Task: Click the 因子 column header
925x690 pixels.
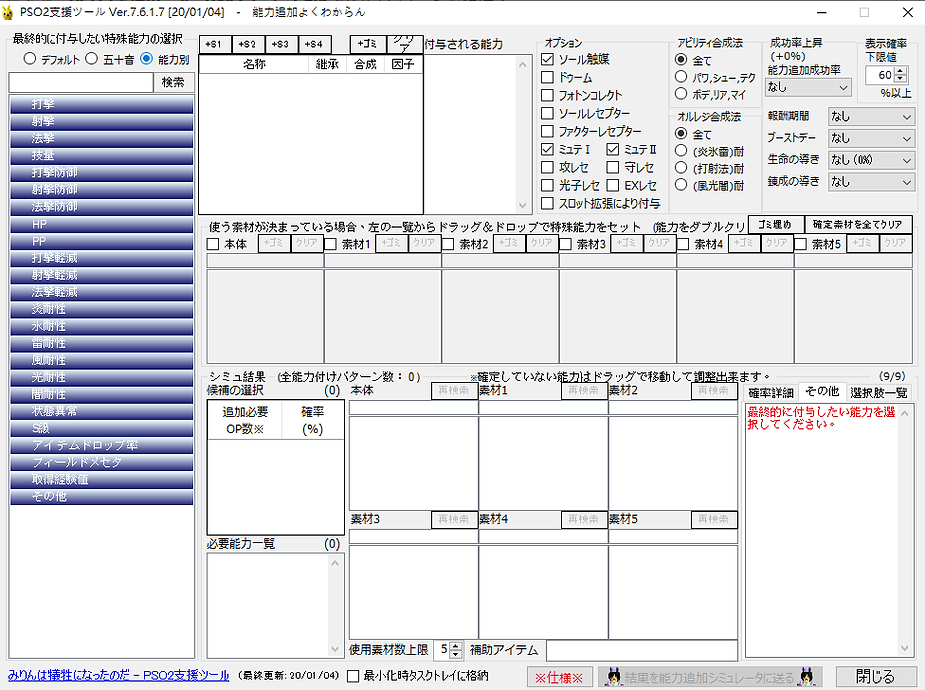Action: point(403,64)
